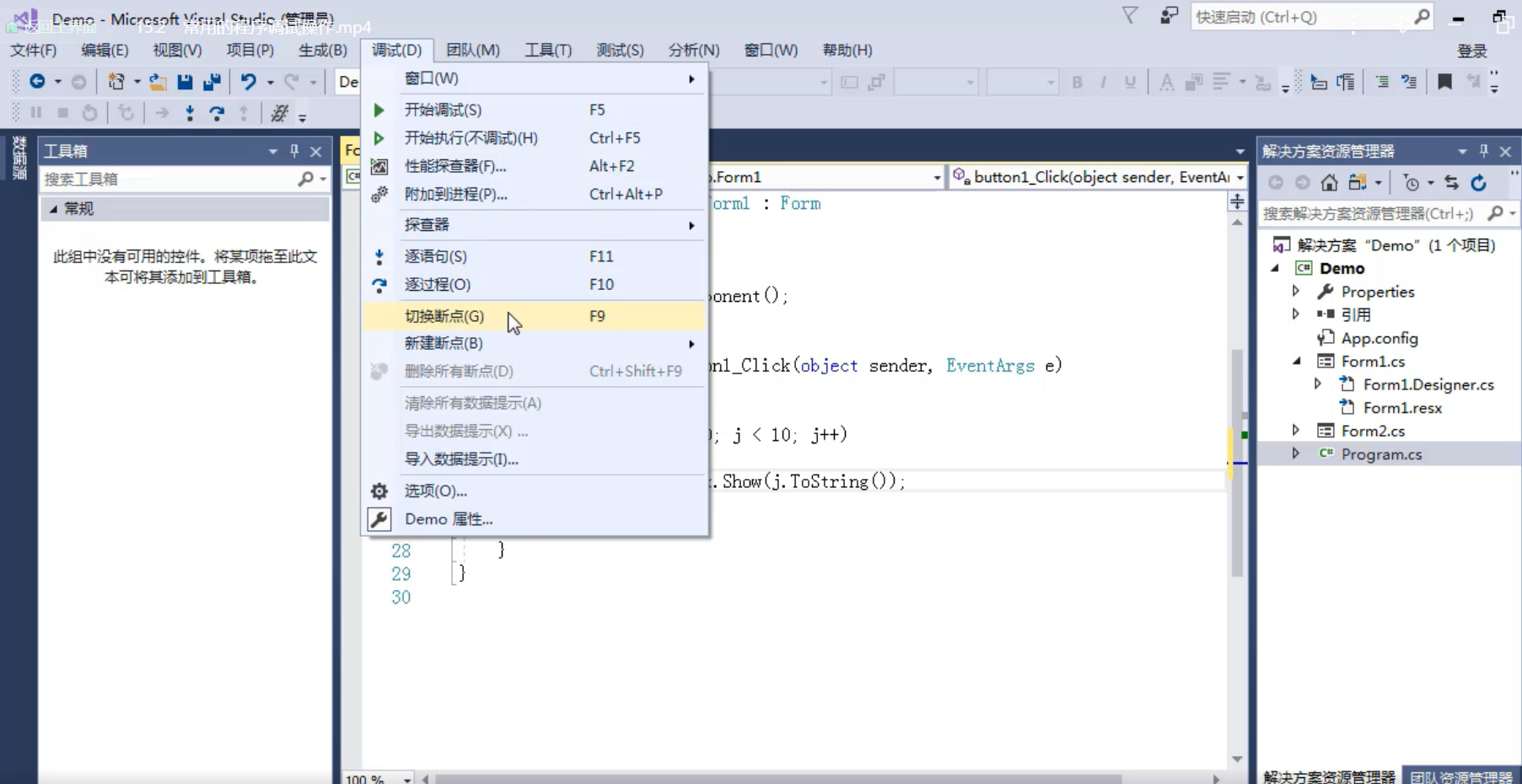Expand the 探查器 submenu
The height and width of the screenshot is (784, 1522).
(535, 225)
